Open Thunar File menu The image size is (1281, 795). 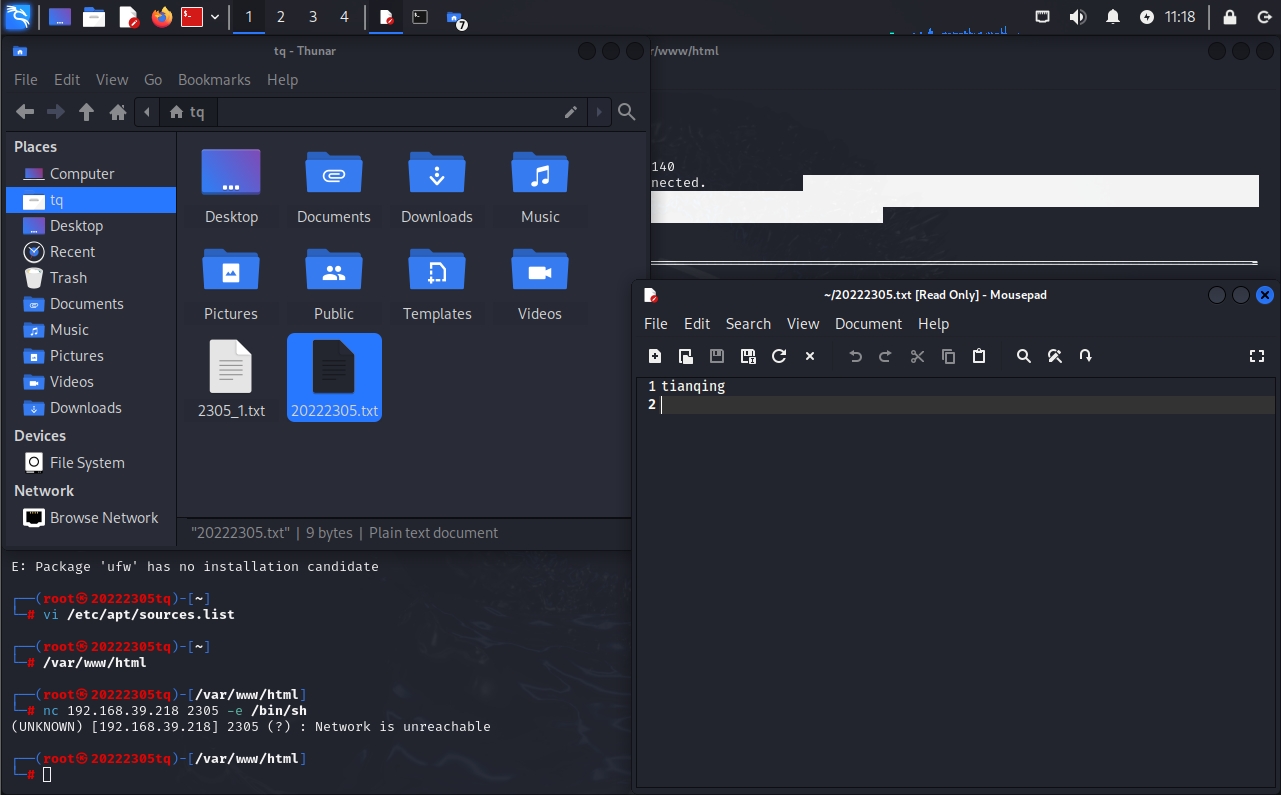(26, 80)
